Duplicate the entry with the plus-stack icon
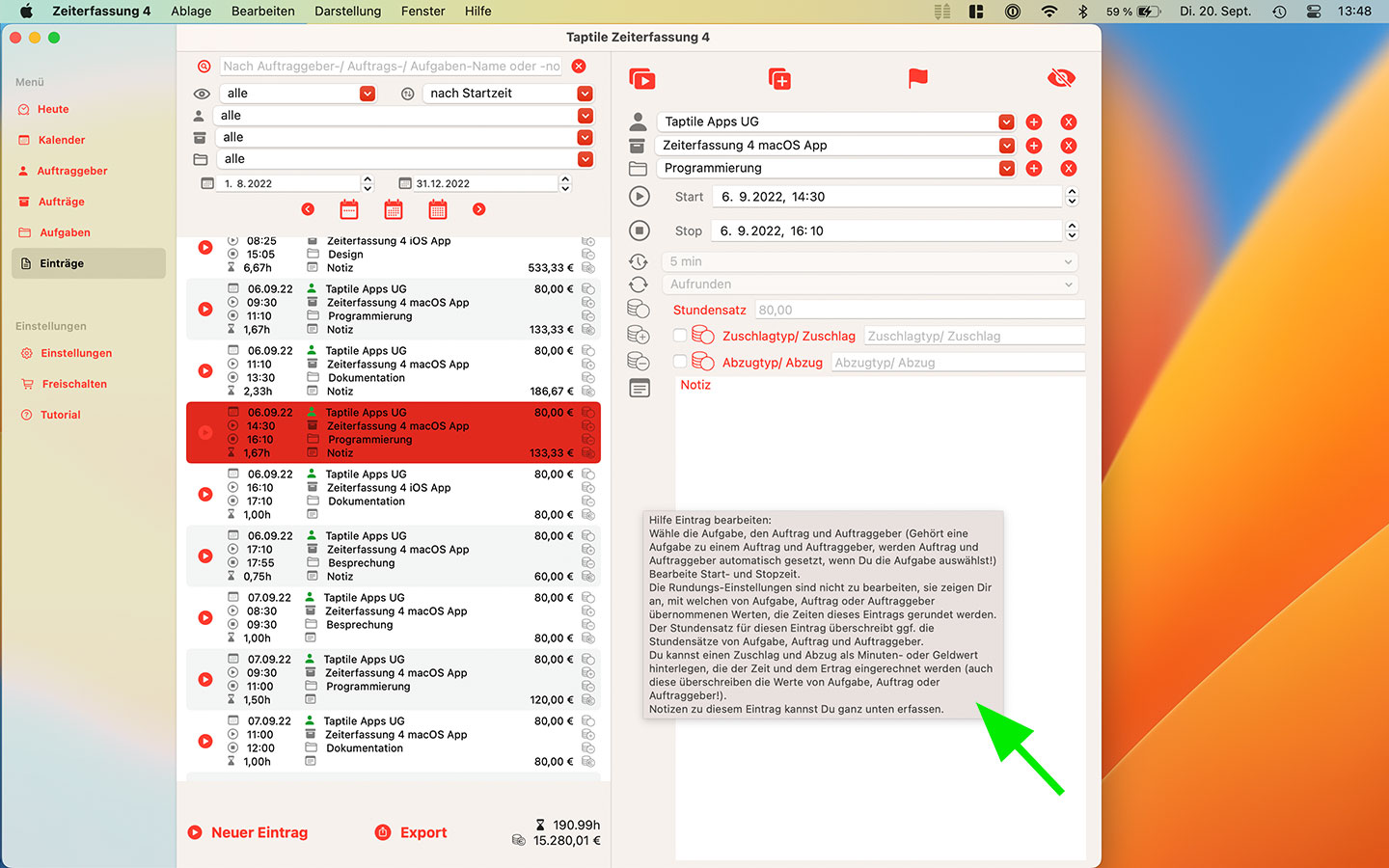 click(779, 78)
